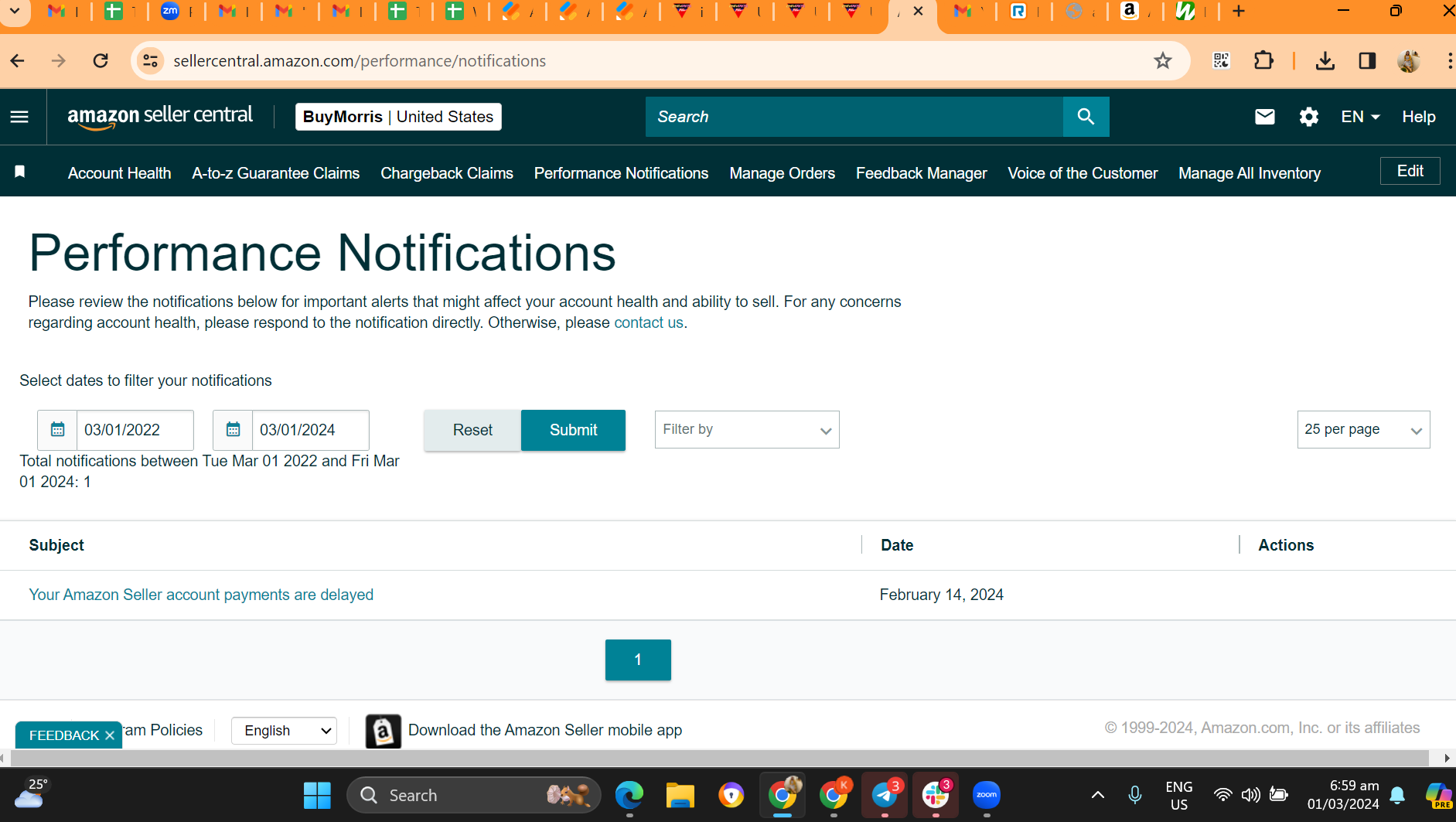Open the Windows notification bell

(1397, 795)
